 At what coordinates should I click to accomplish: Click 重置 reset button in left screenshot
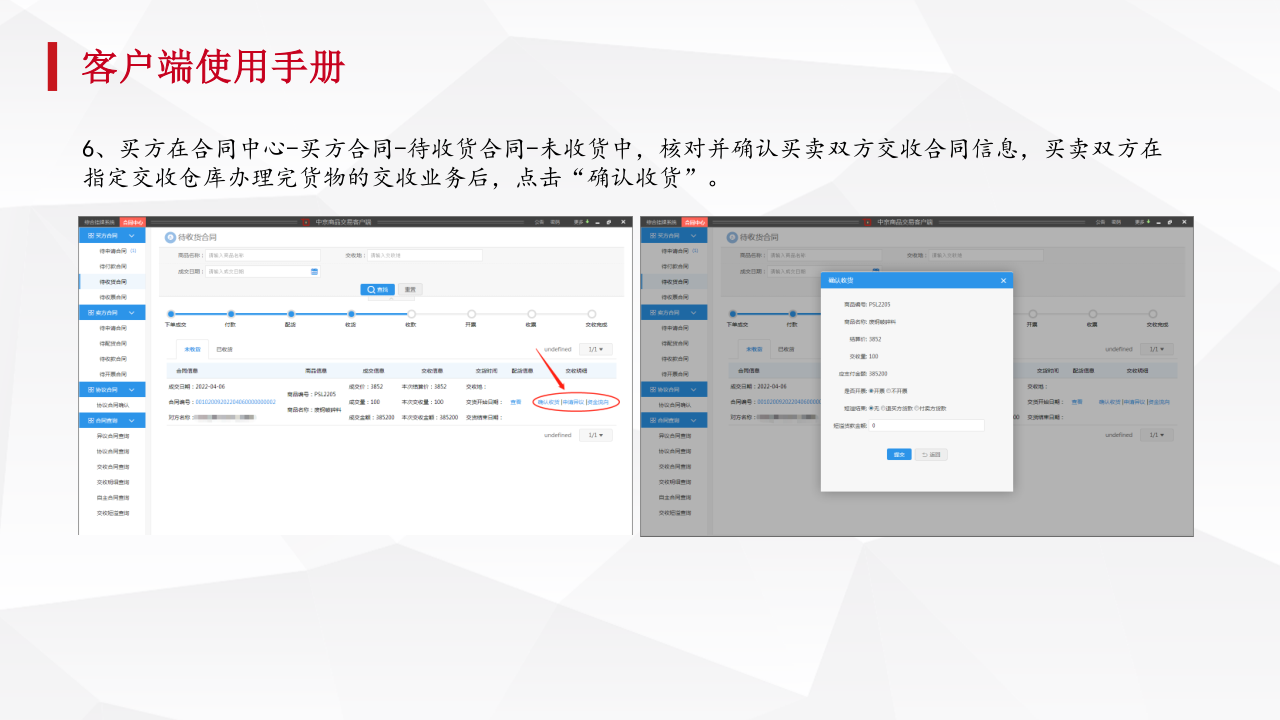(x=410, y=289)
